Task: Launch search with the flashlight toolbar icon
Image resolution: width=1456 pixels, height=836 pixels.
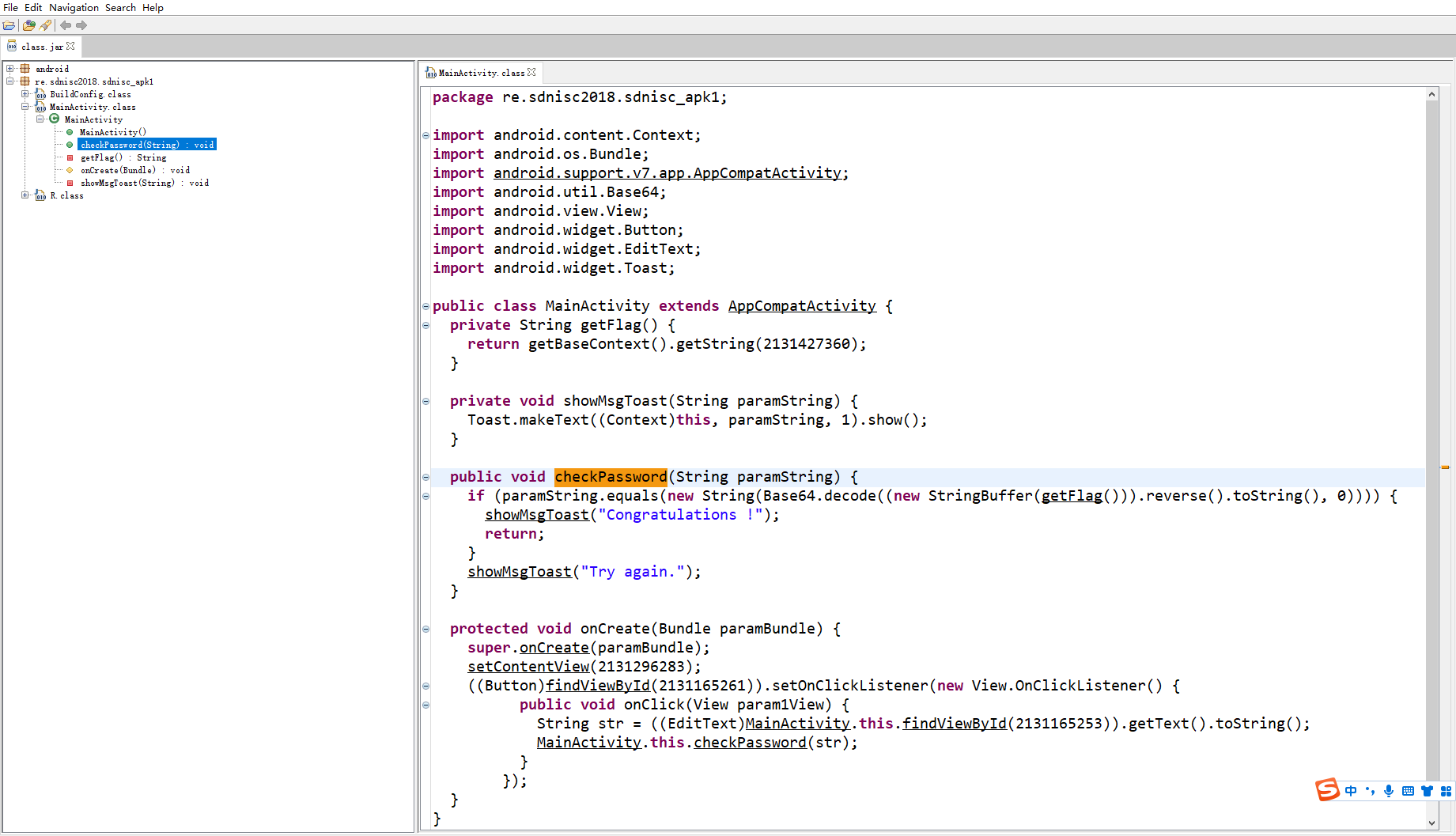Action: point(45,25)
